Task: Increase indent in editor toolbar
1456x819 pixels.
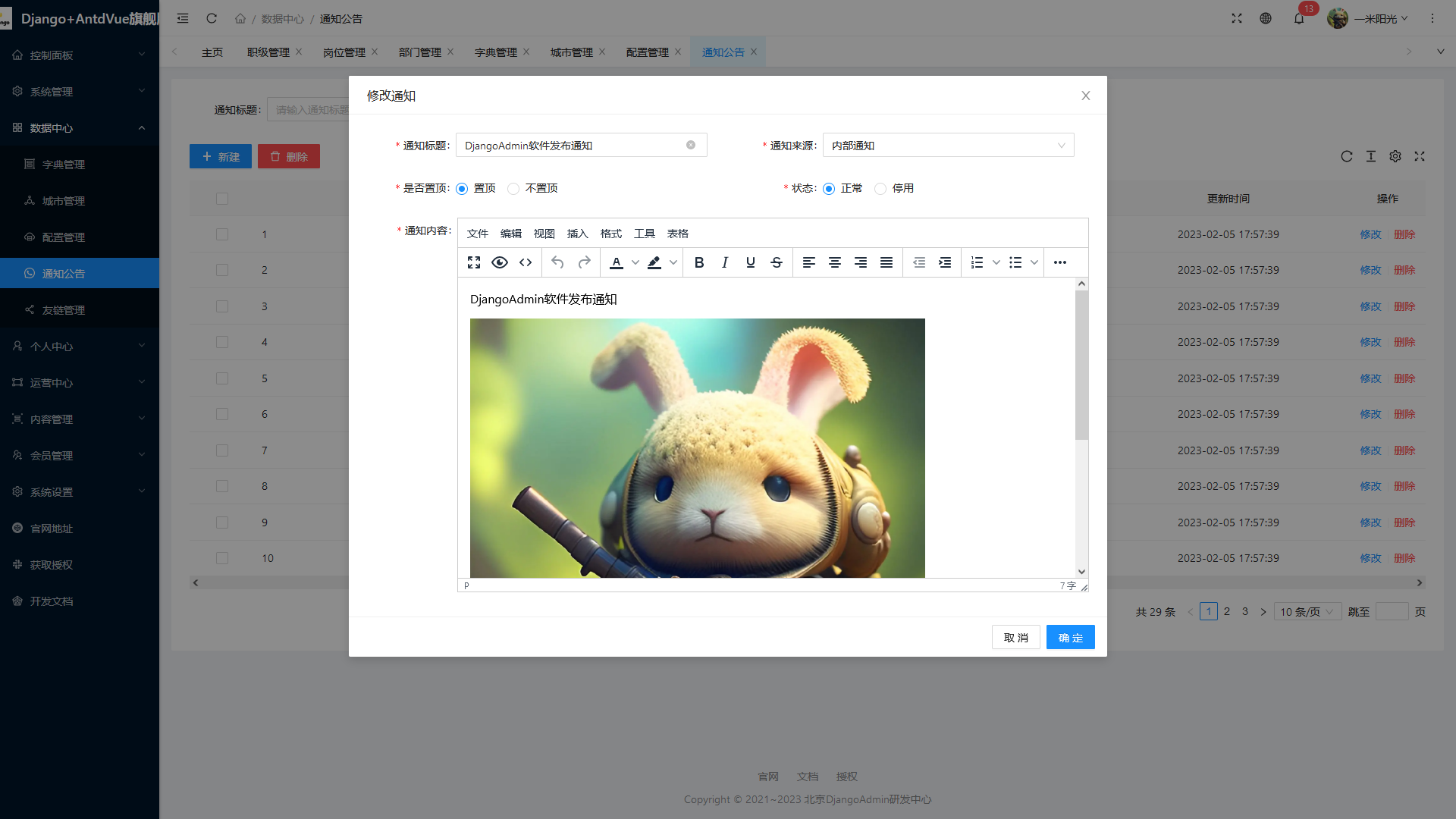Action: click(945, 262)
